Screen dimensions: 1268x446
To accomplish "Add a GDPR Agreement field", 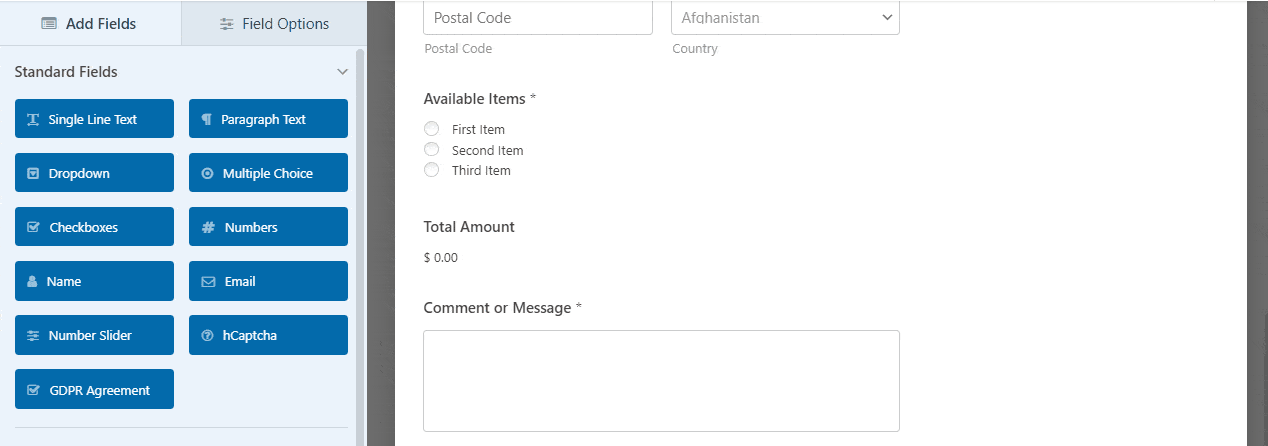I will [94, 390].
